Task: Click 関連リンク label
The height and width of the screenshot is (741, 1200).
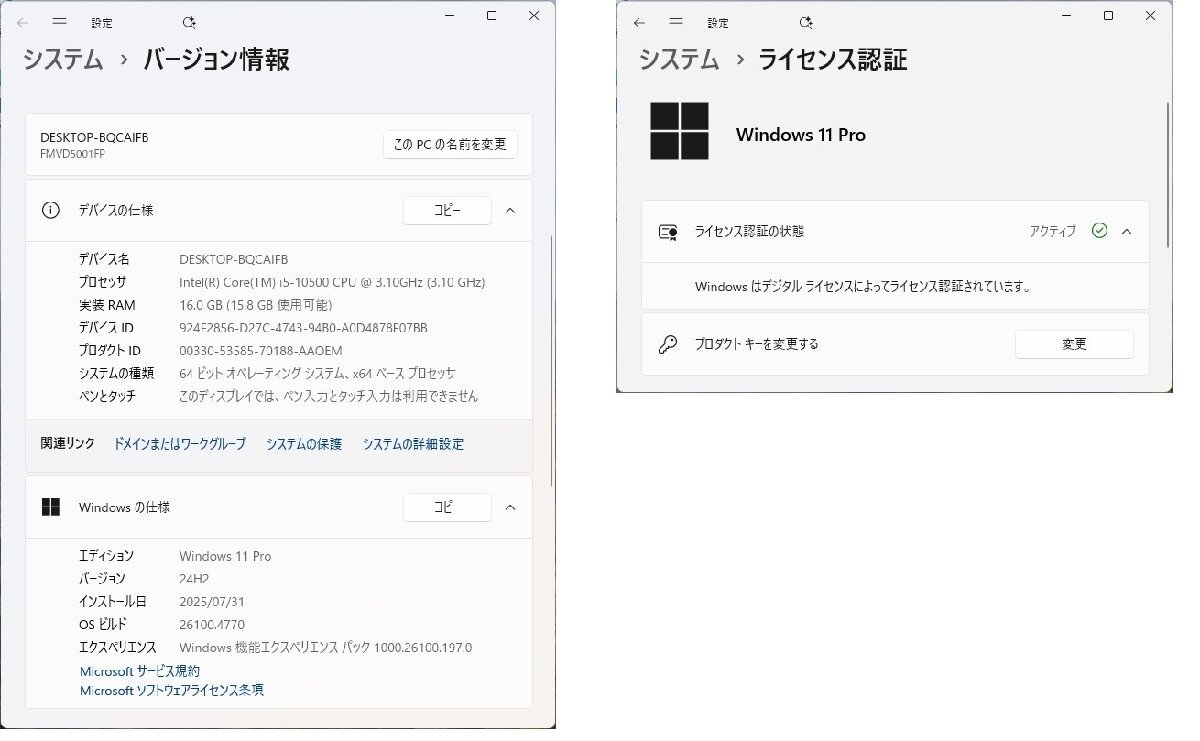Action: 68,444
